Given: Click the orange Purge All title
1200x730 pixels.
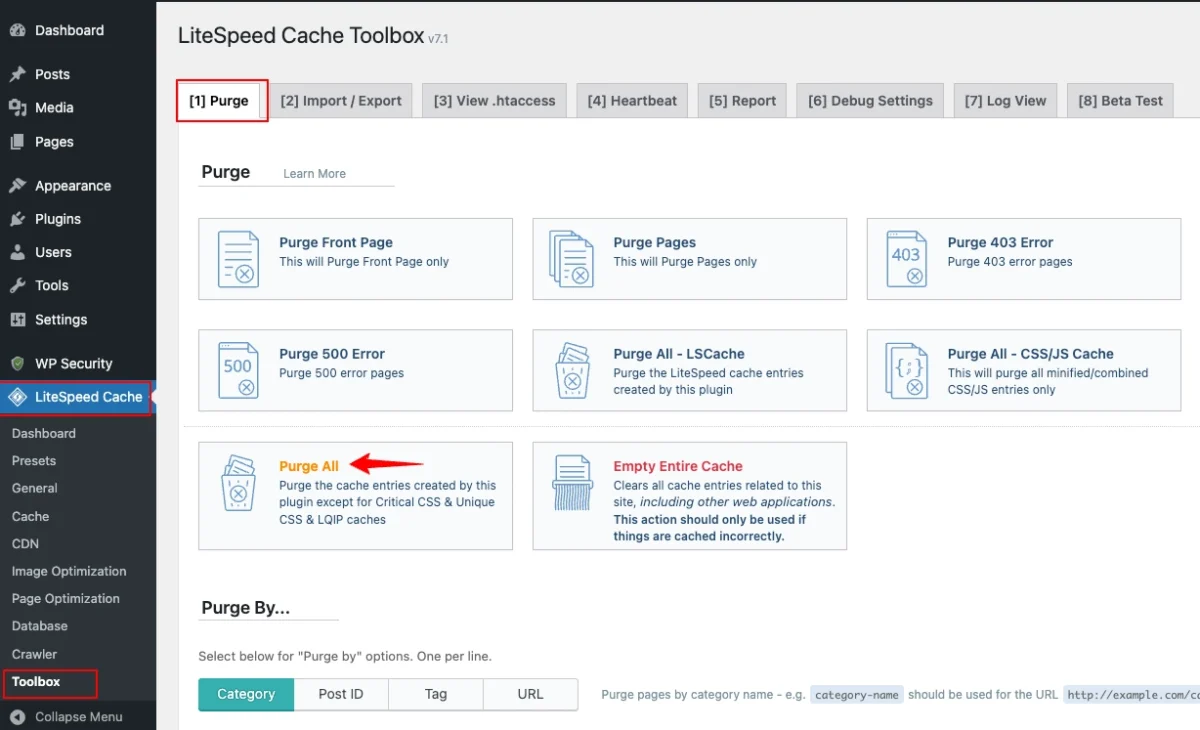Looking at the screenshot, I should [309, 466].
